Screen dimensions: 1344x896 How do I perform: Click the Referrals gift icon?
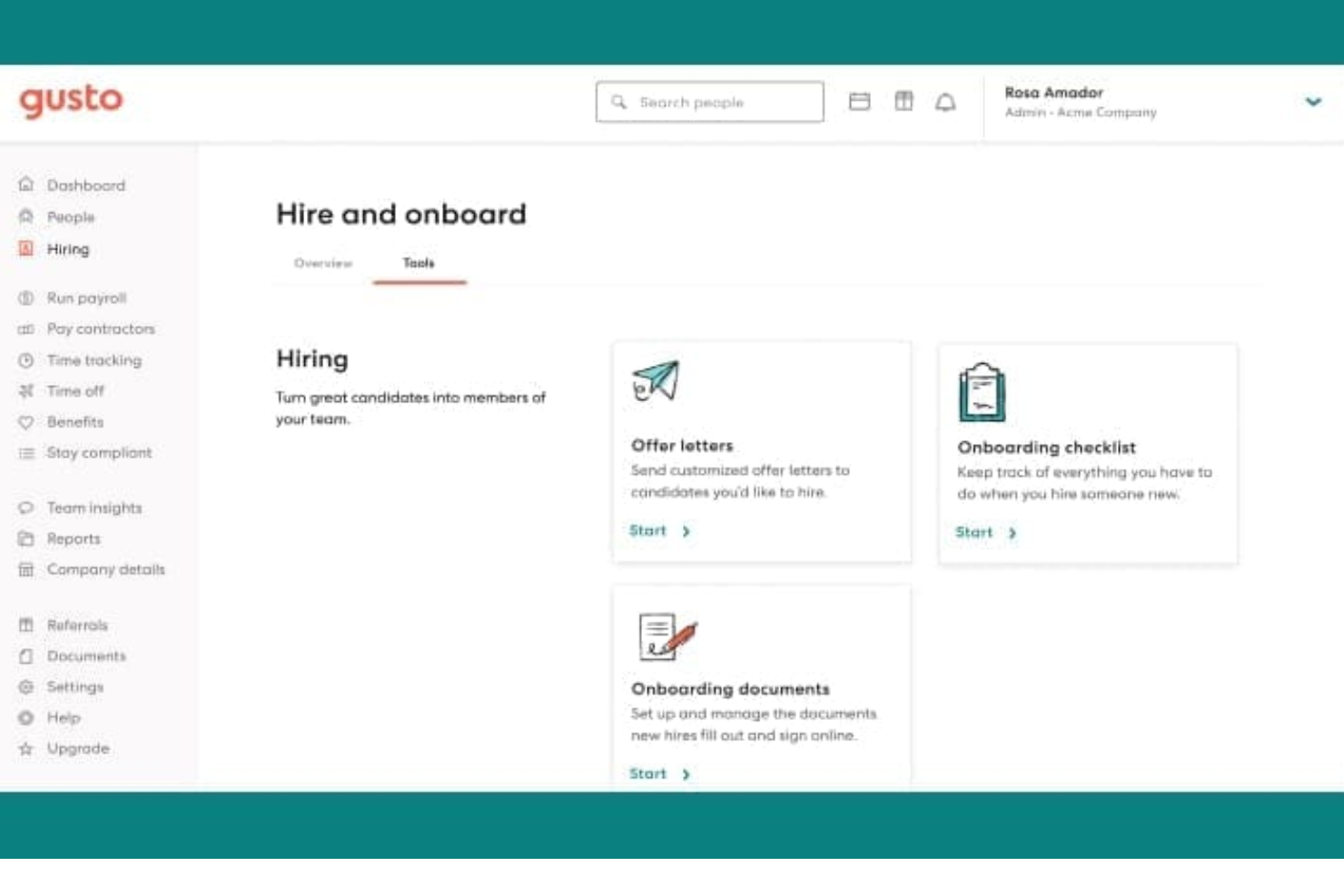(26, 625)
